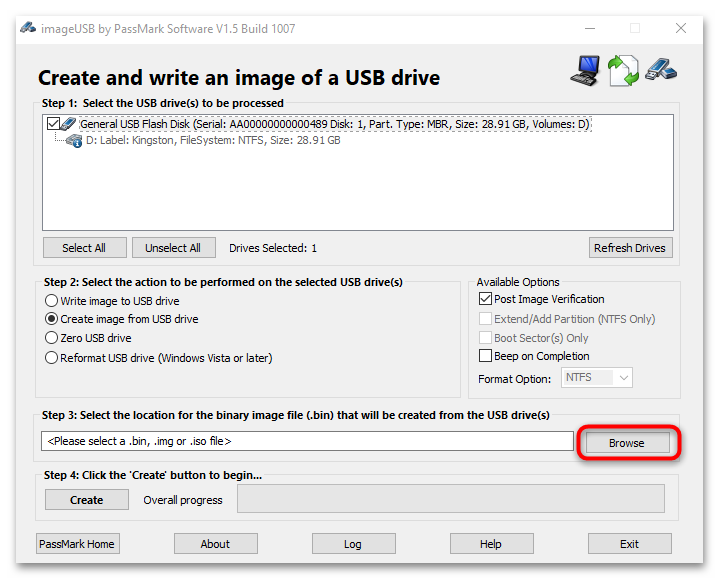The height and width of the screenshot is (579, 719).
Task: Click Browse to choose image file
Action: point(627,443)
